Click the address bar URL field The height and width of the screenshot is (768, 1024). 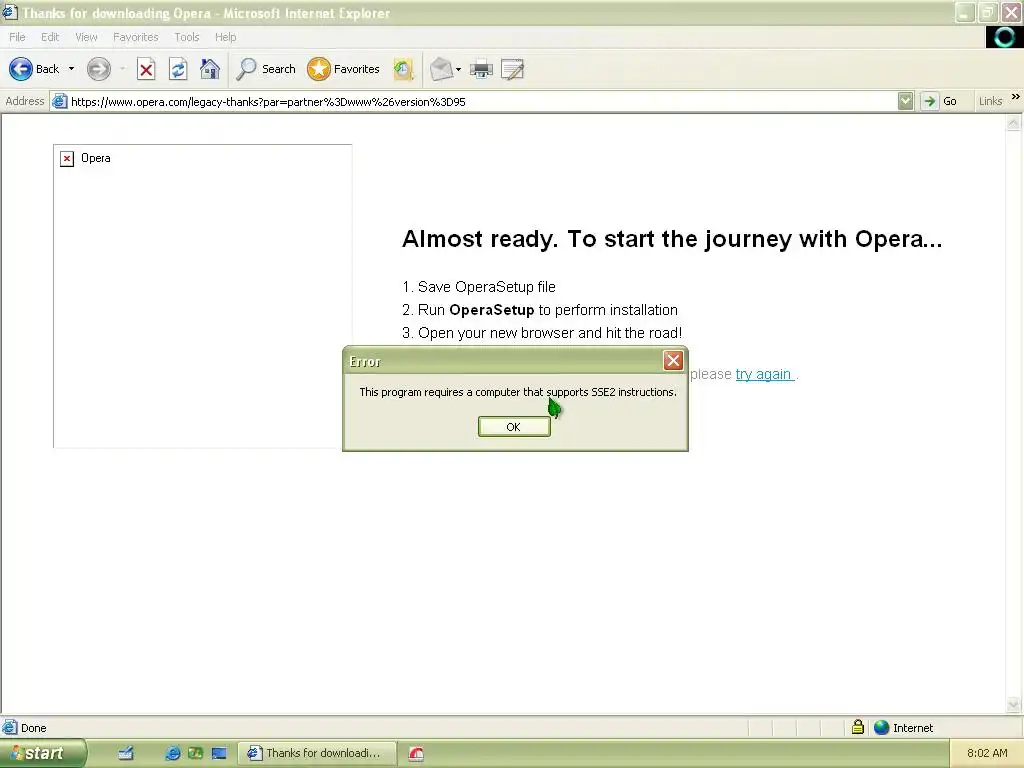(x=482, y=101)
